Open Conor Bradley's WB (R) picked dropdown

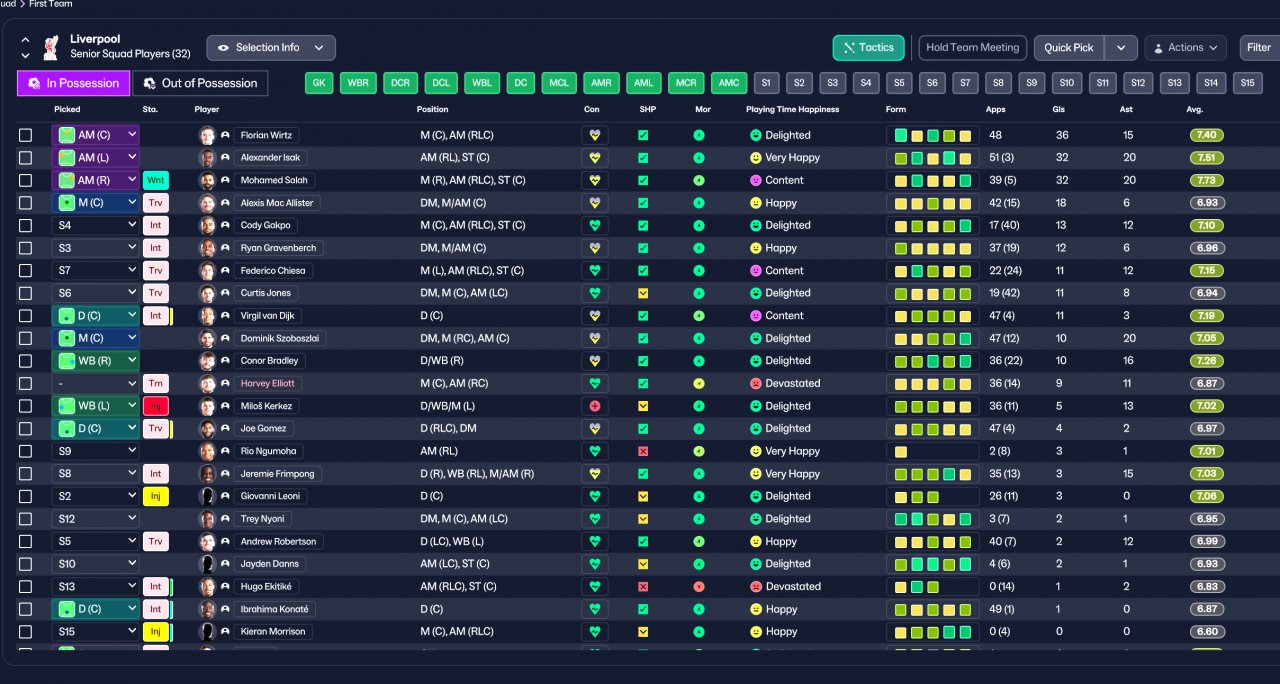click(x=96, y=361)
